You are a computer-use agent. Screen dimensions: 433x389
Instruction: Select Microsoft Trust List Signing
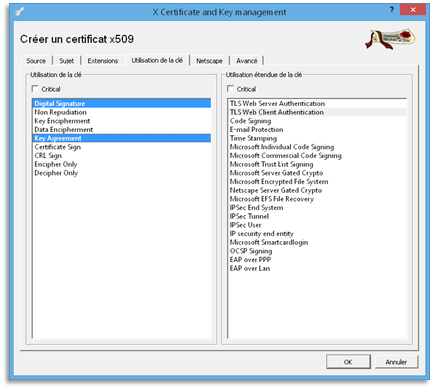(317, 164)
